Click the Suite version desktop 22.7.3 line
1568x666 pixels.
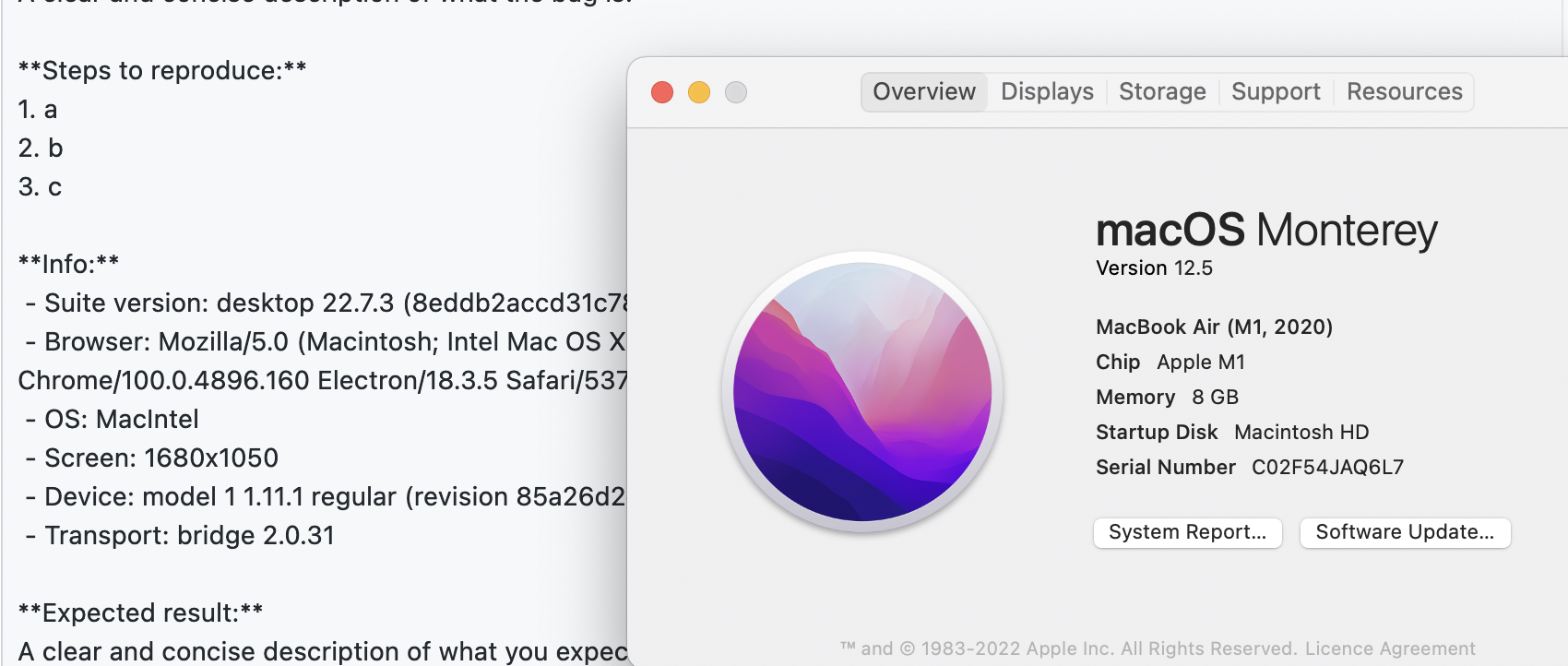pos(327,303)
